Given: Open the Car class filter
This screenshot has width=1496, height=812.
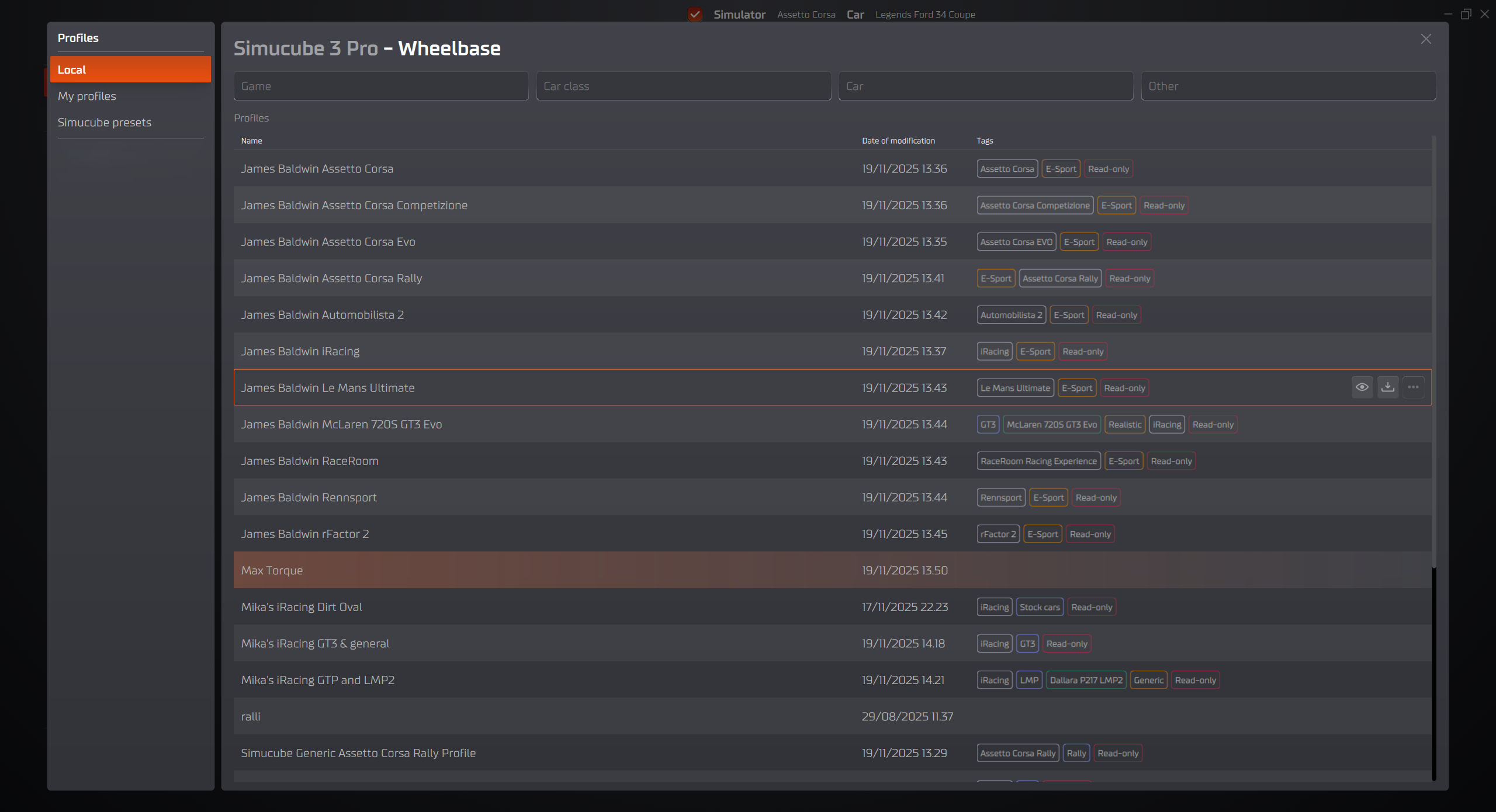Looking at the screenshot, I should [683, 86].
